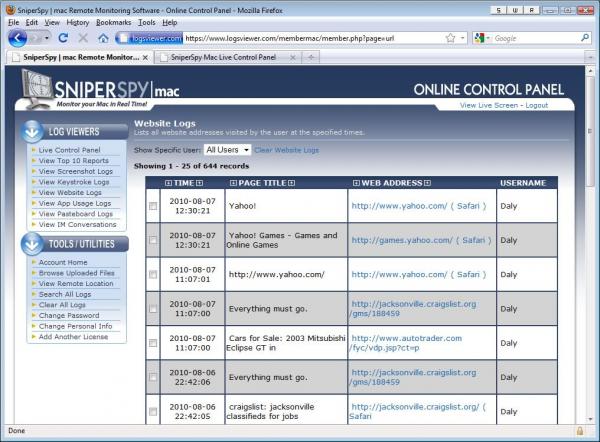
Task: Check the box for 11:07:01 yahoo.com row
Action: click(153, 274)
